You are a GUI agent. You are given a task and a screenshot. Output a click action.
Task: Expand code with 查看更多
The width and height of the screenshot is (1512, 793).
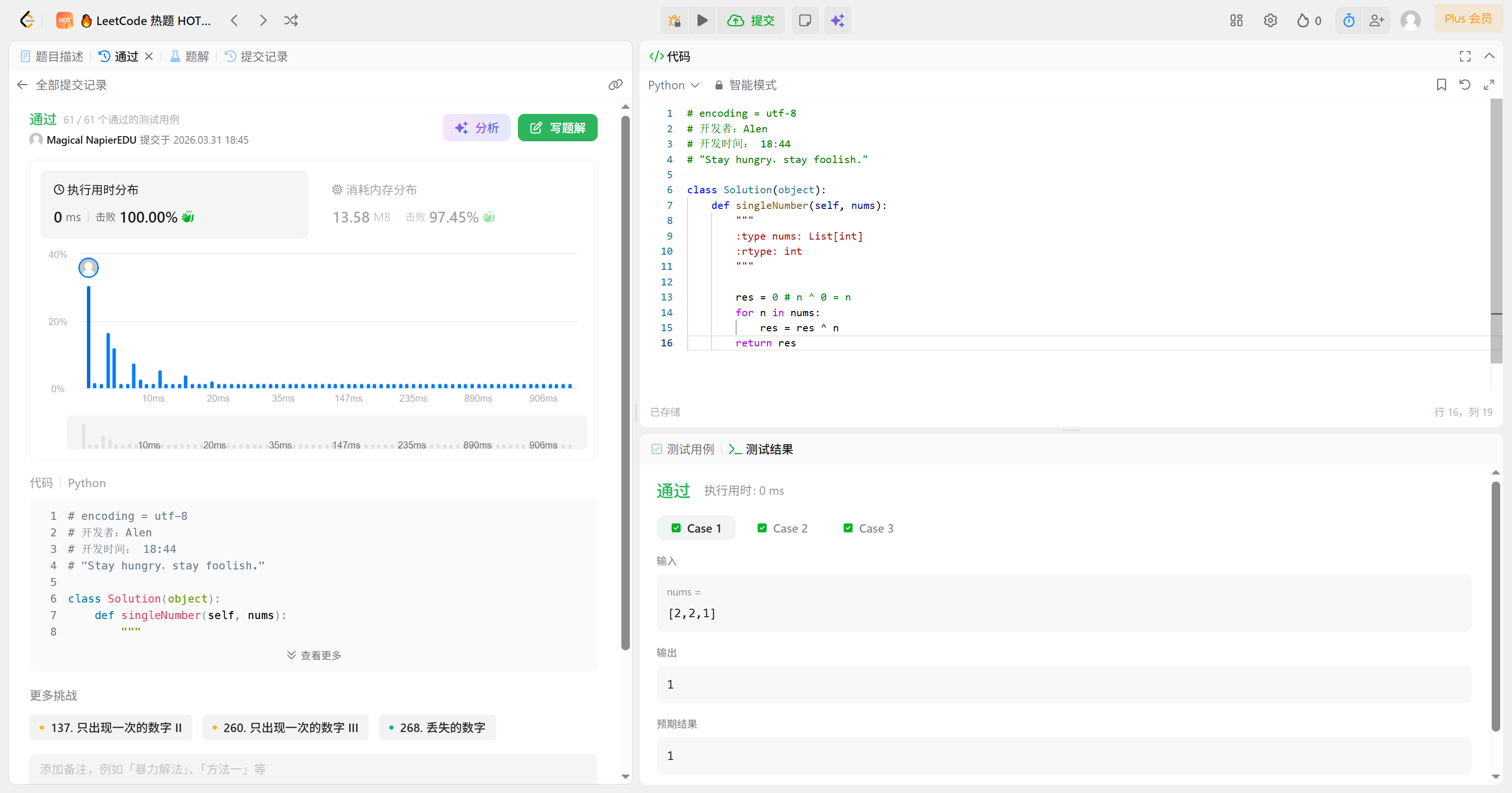(x=314, y=655)
